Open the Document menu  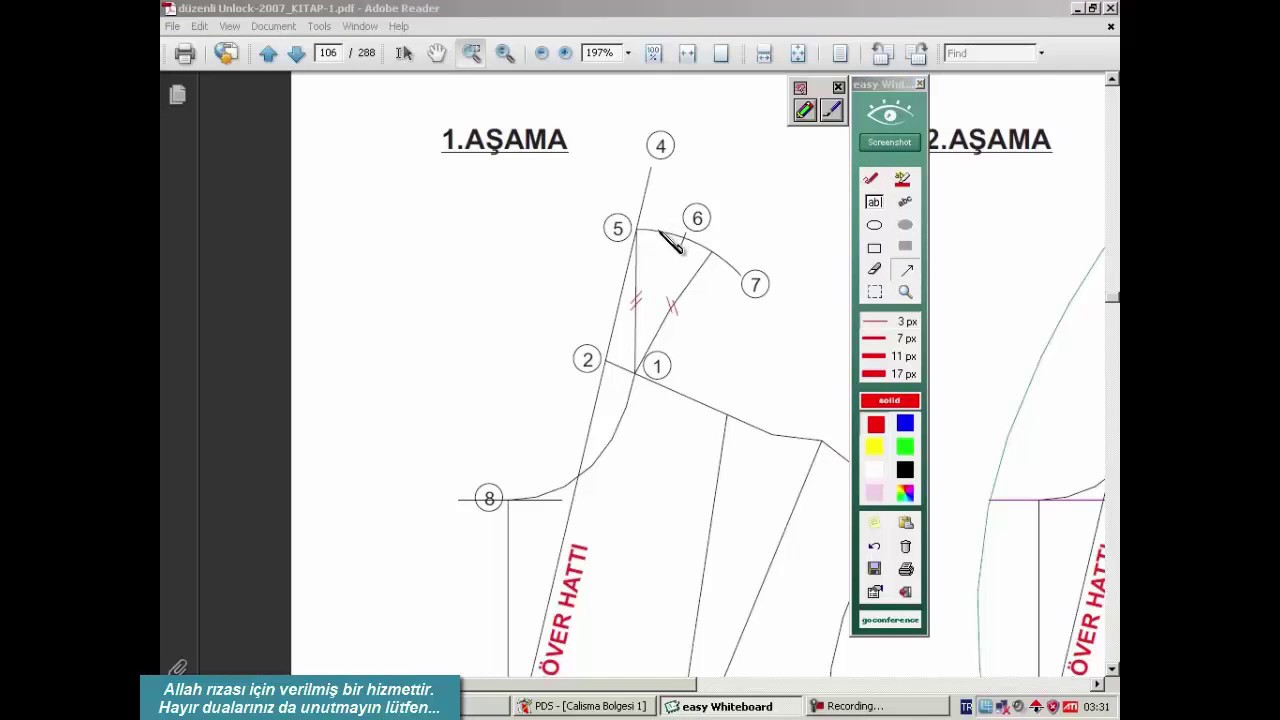[x=273, y=26]
